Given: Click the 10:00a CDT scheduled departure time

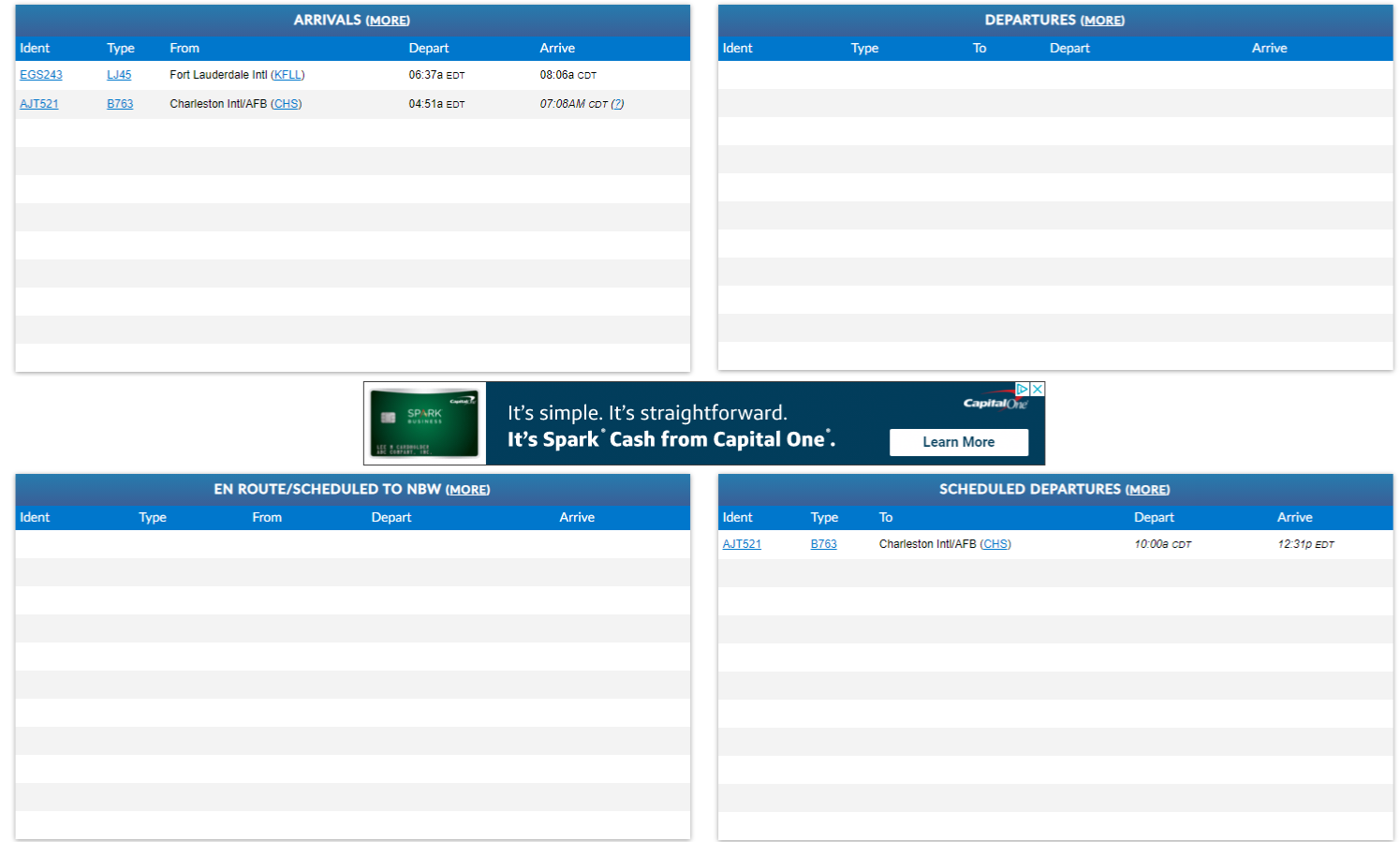Looking at the screenshot, I should click(x=1162, y=544).
